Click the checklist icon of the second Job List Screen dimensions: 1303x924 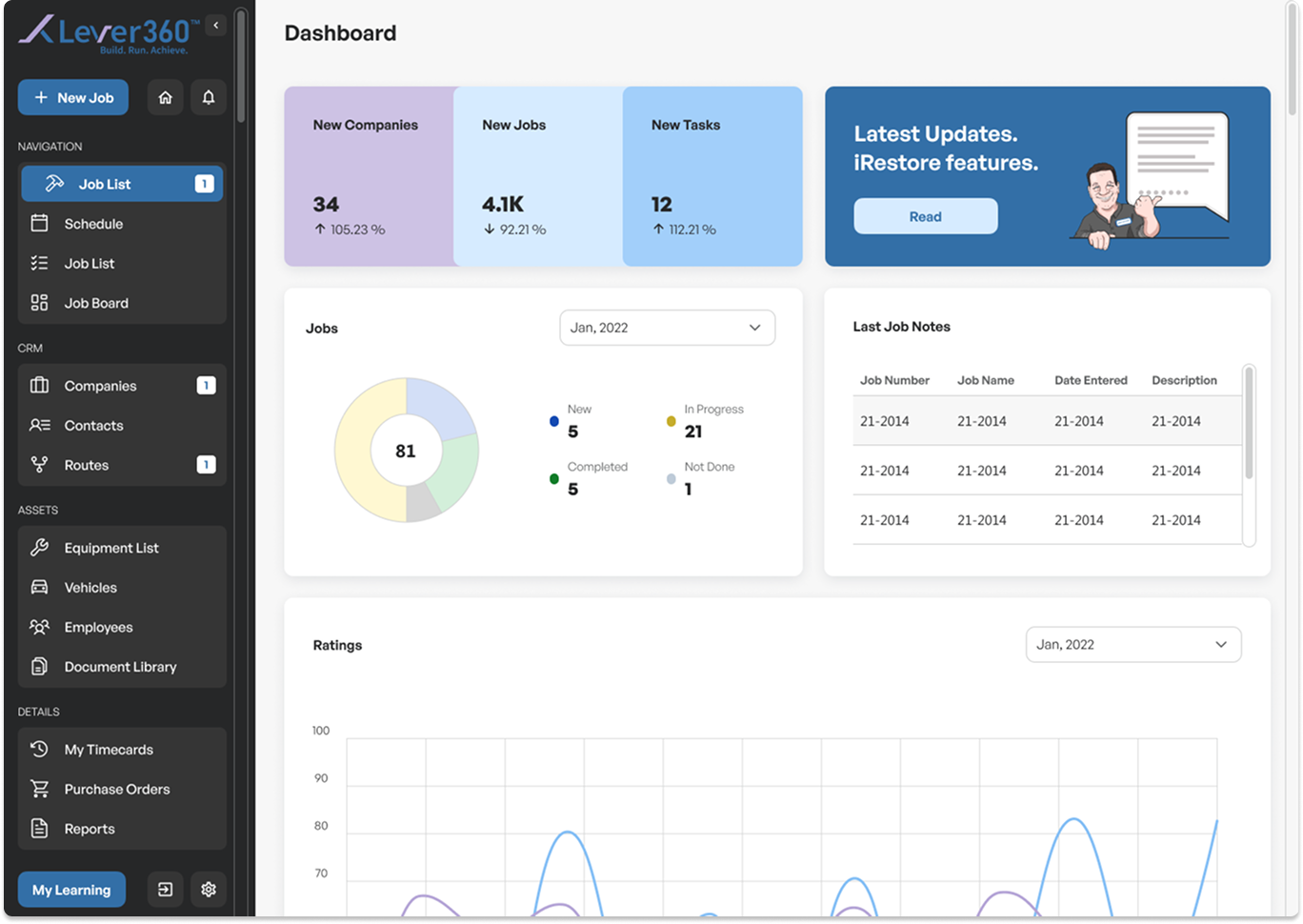39,264
